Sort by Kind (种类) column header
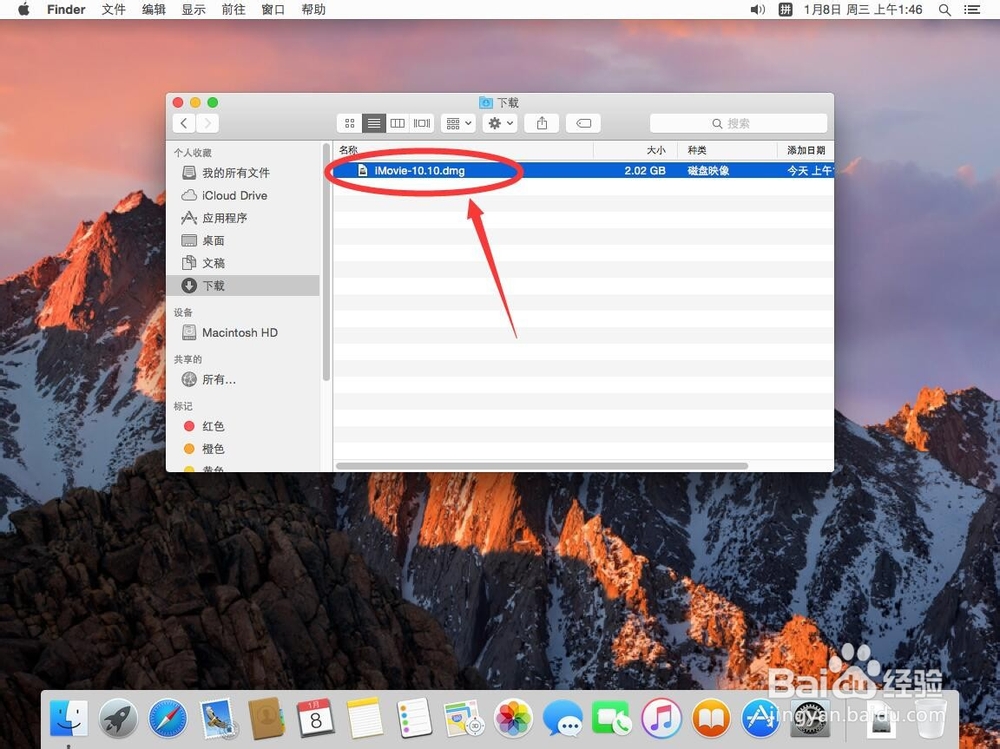The width and height of the screenshot is (1000, 749). tap(728, 151)
